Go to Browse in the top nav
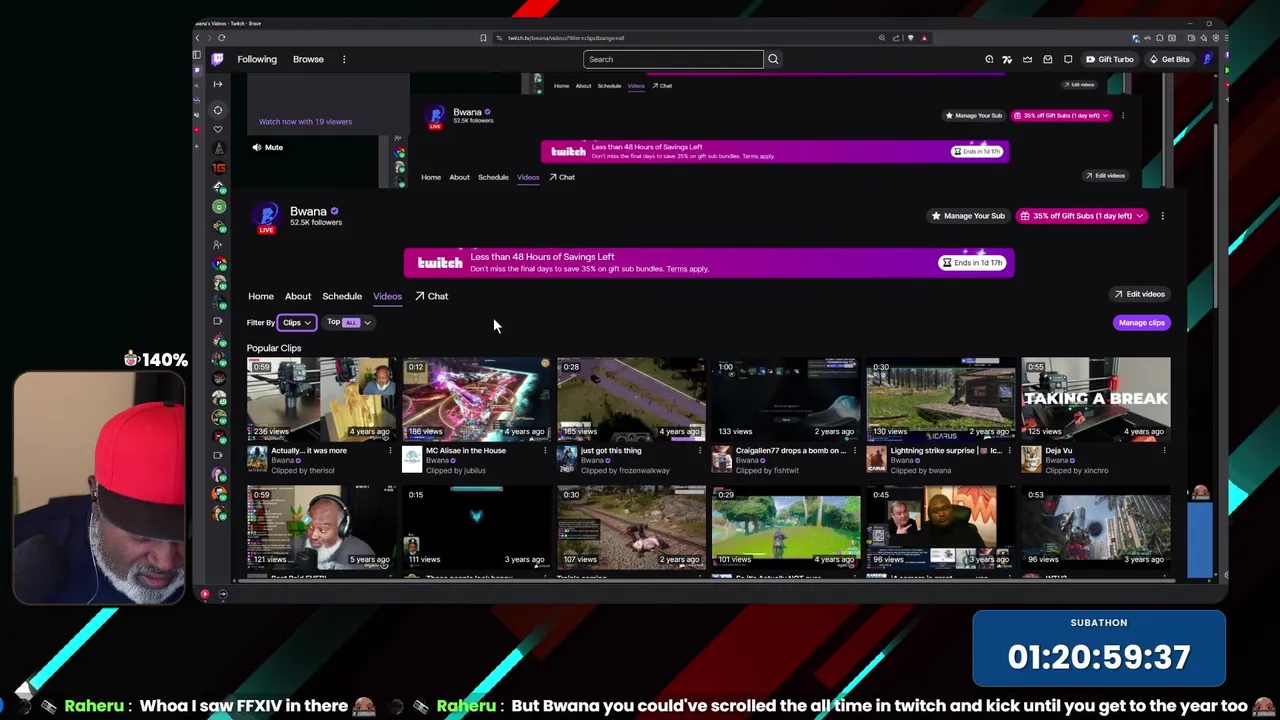Image resolution: width=1280 pixels, height=720 pixels. tap(308, 59)
